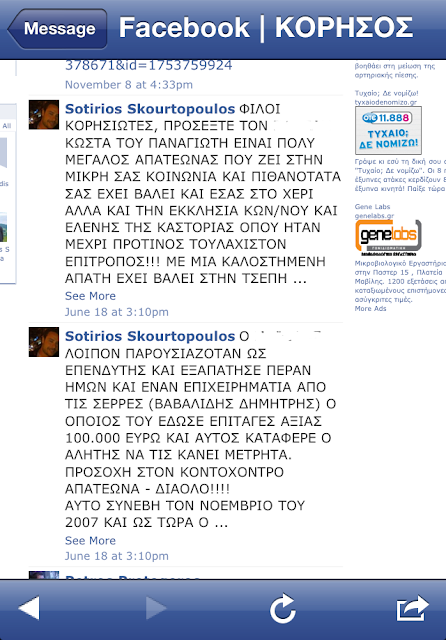Go back with the left arrow icon
The height and width of the screenshot is (640, 446).
coord(29,608)
